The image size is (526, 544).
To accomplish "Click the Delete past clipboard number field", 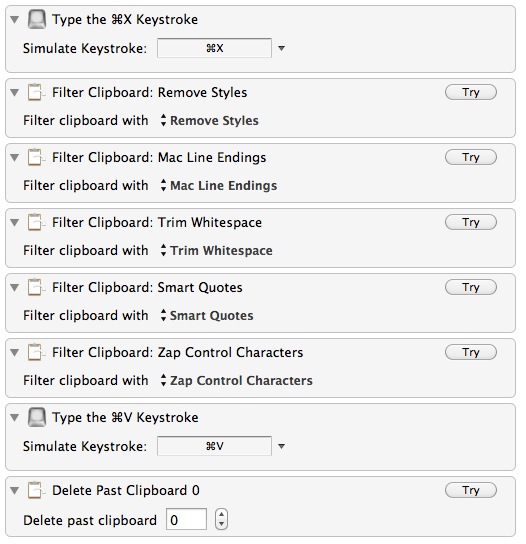I will coord(186,519).
